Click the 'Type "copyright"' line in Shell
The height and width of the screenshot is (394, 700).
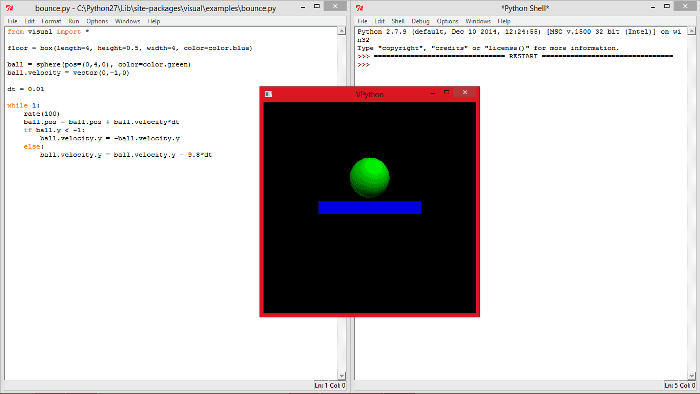(488, 48)
